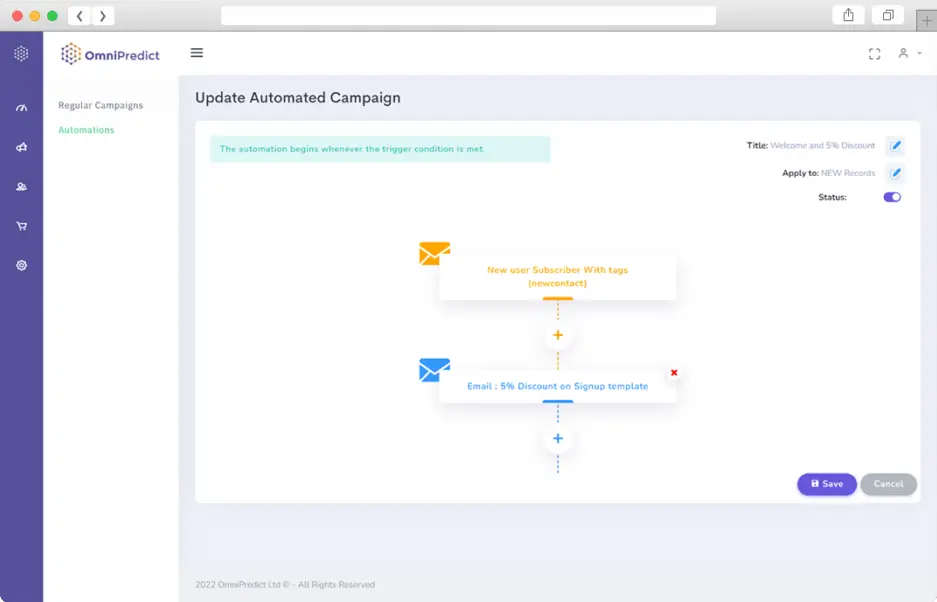Edit the campaign Title with pencil icon
Screen dimensions: 937x602
[x=896, y=146]
